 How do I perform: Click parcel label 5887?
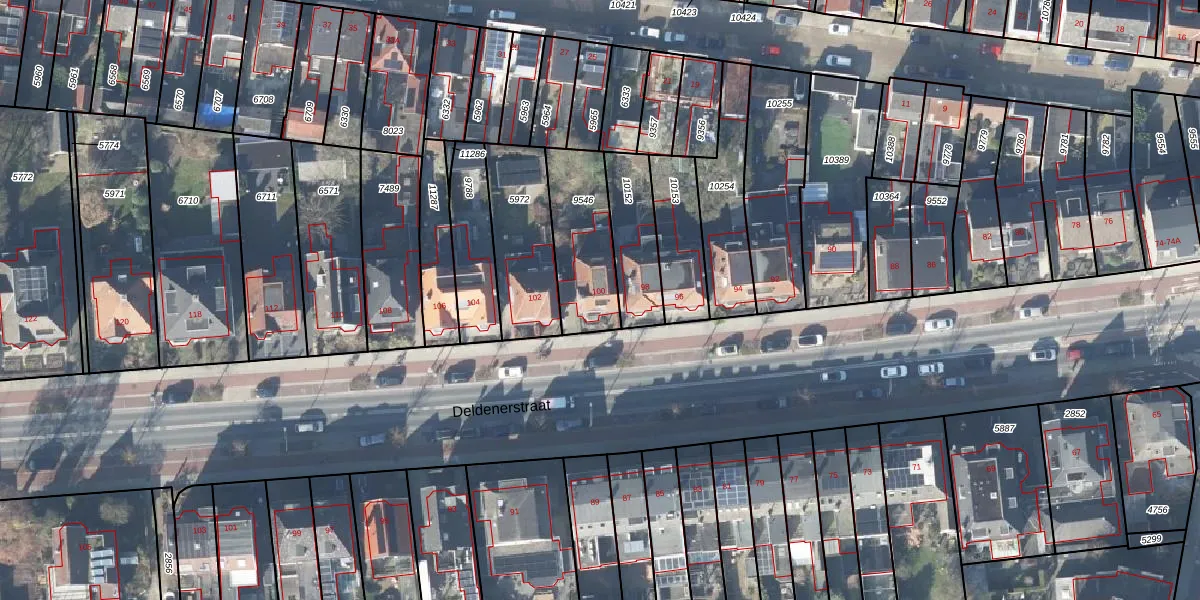coord(1004,428)
